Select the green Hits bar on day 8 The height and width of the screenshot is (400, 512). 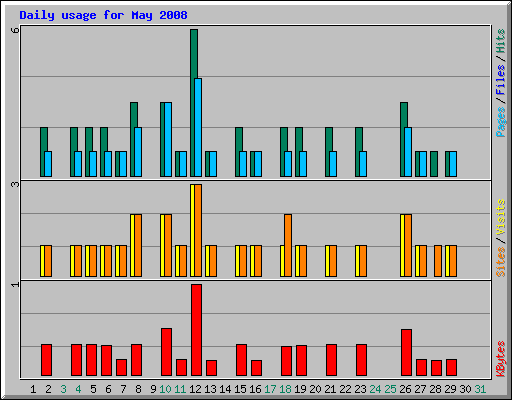(133, 139)
